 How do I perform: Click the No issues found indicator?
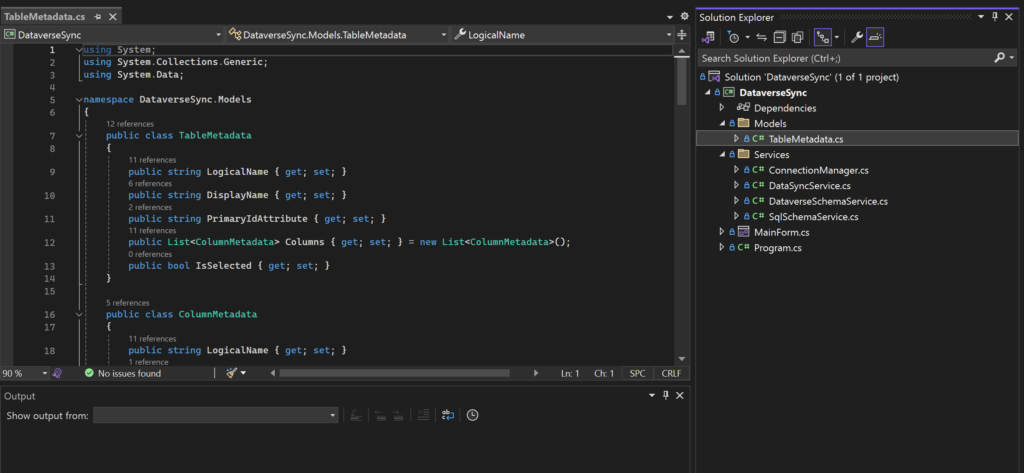point(122,373)
